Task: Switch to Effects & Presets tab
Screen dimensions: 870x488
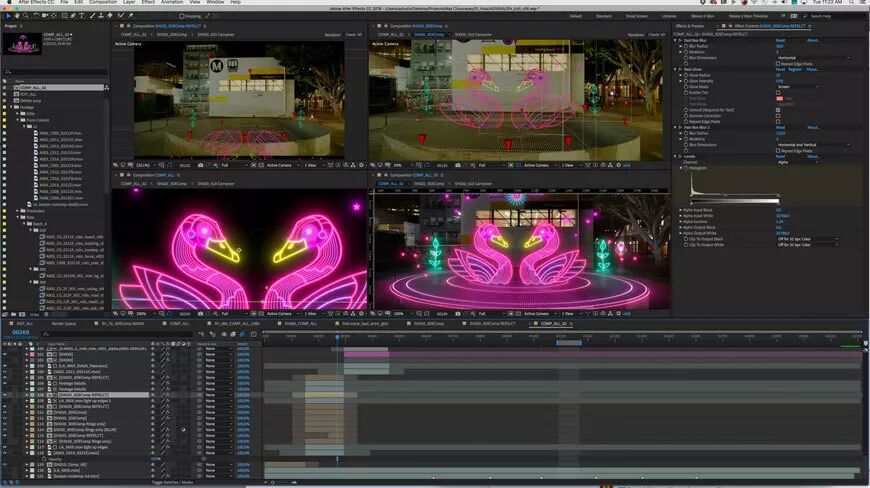Action: tap(689, 26)
